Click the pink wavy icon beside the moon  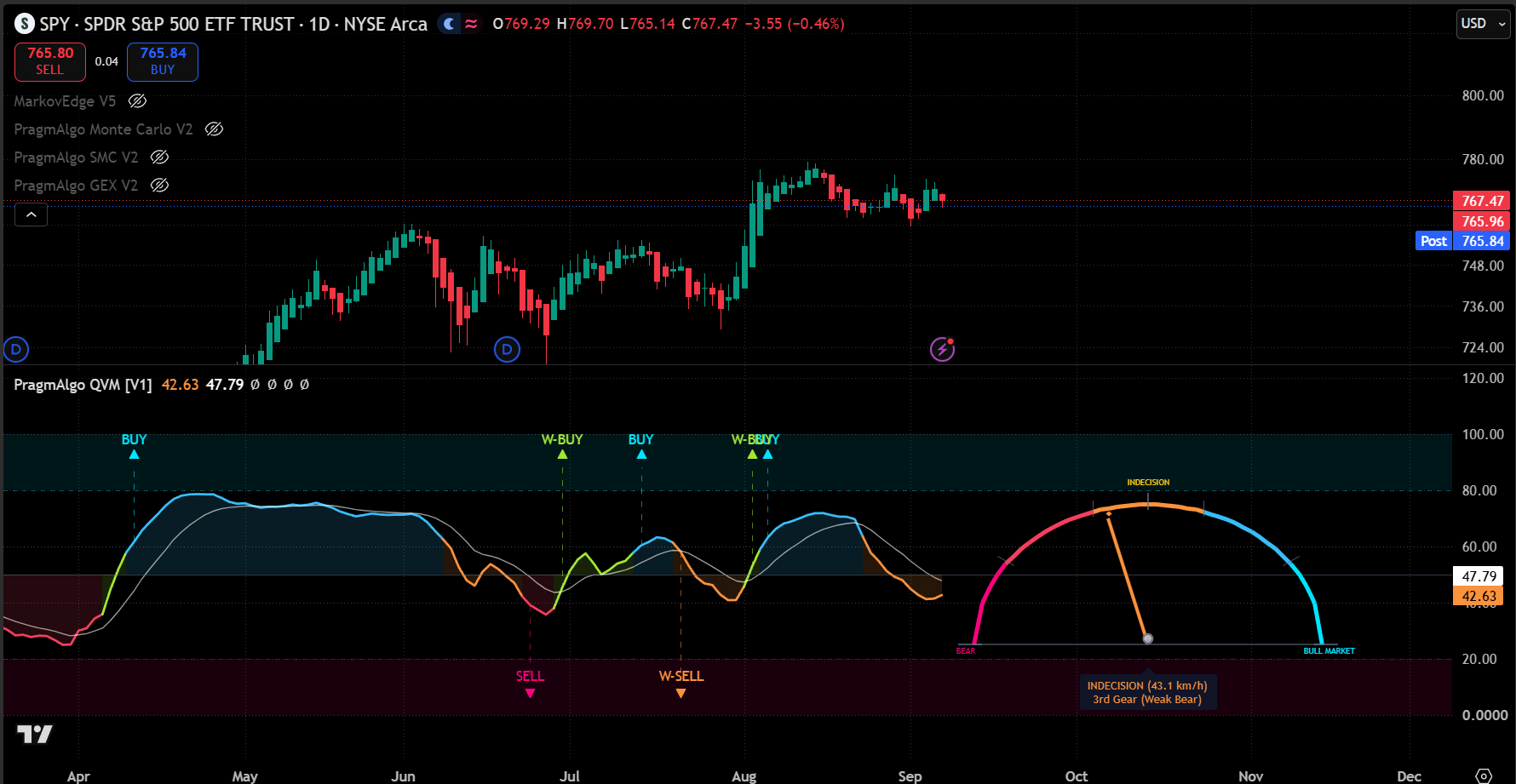[x=471, y=24]
